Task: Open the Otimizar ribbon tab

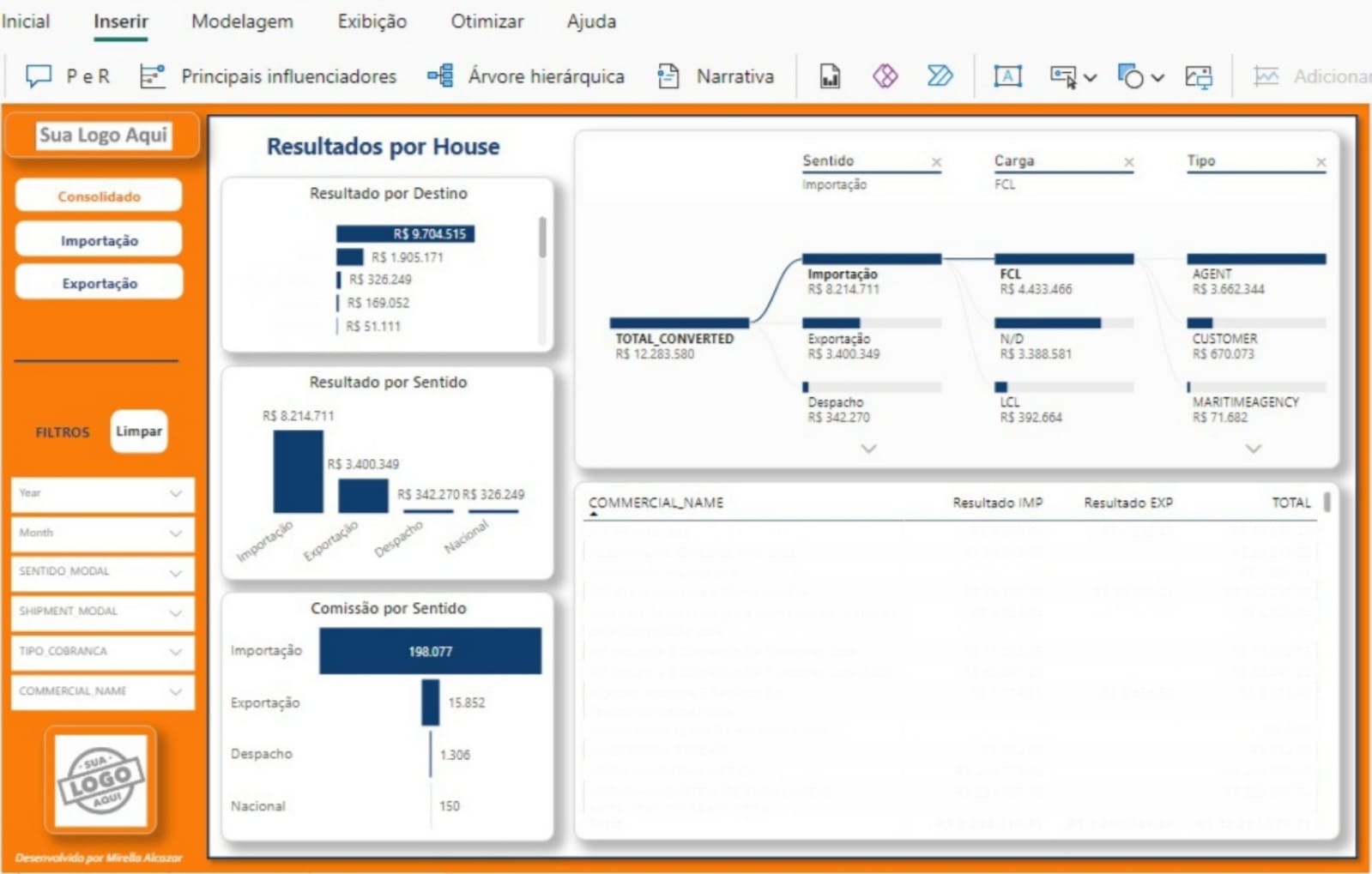Action: (x=487, y=21)
